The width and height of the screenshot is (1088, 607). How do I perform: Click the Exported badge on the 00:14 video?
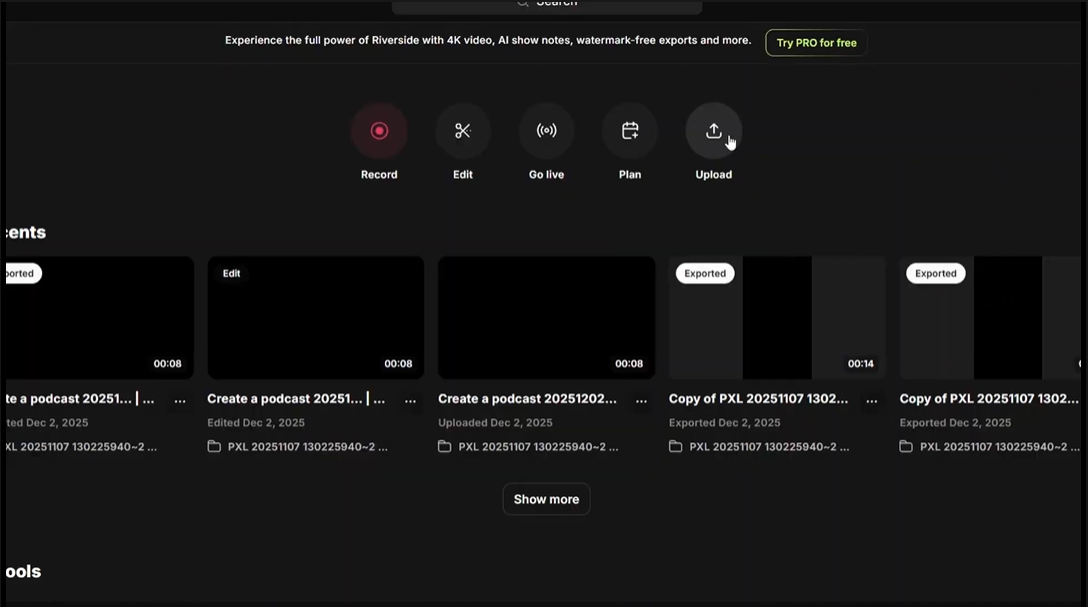705,273
